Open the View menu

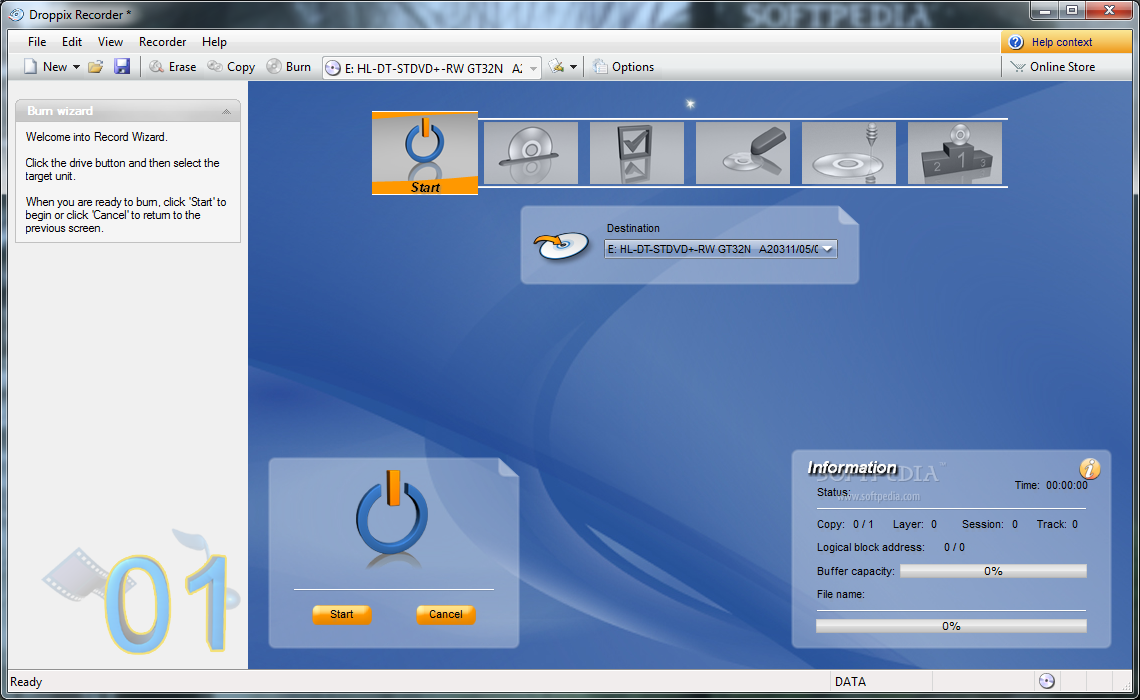click(111, 42)
